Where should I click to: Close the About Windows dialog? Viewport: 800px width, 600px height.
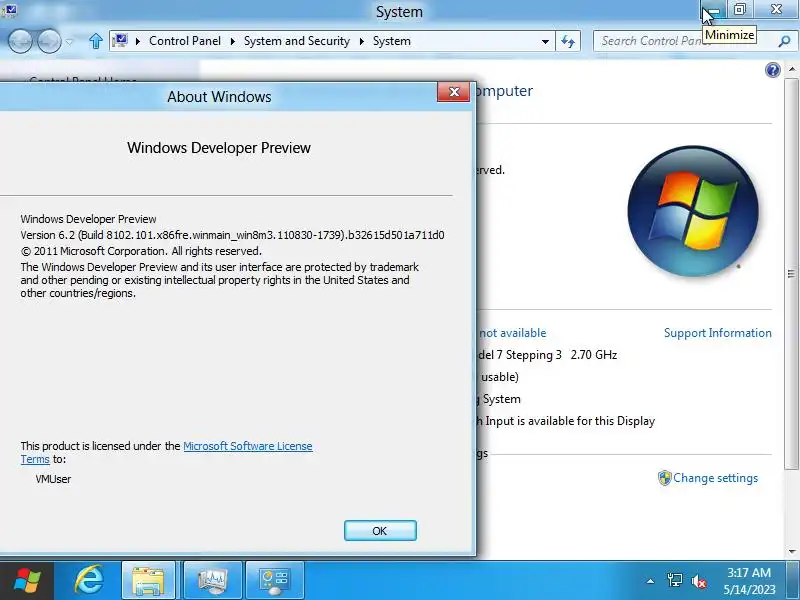point(453,92)
